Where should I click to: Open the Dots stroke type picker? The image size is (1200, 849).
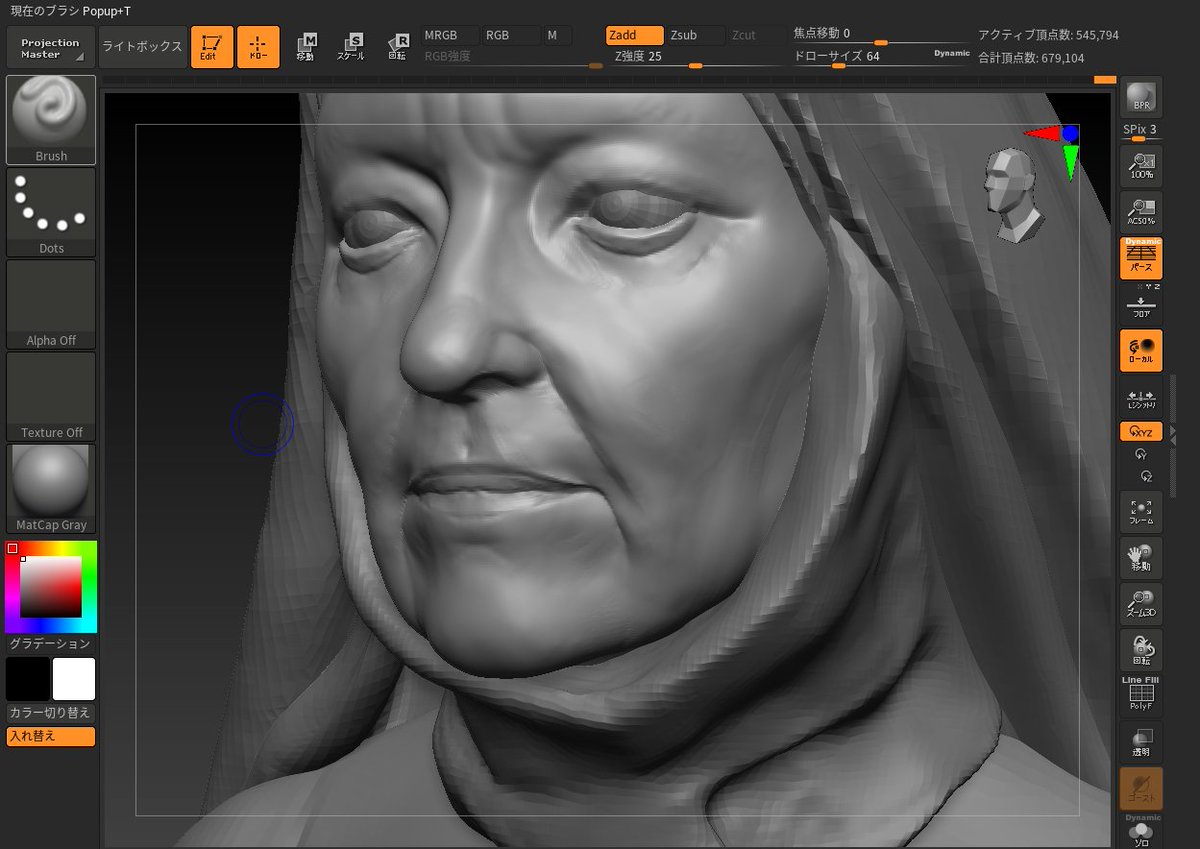tap(51, 212)
